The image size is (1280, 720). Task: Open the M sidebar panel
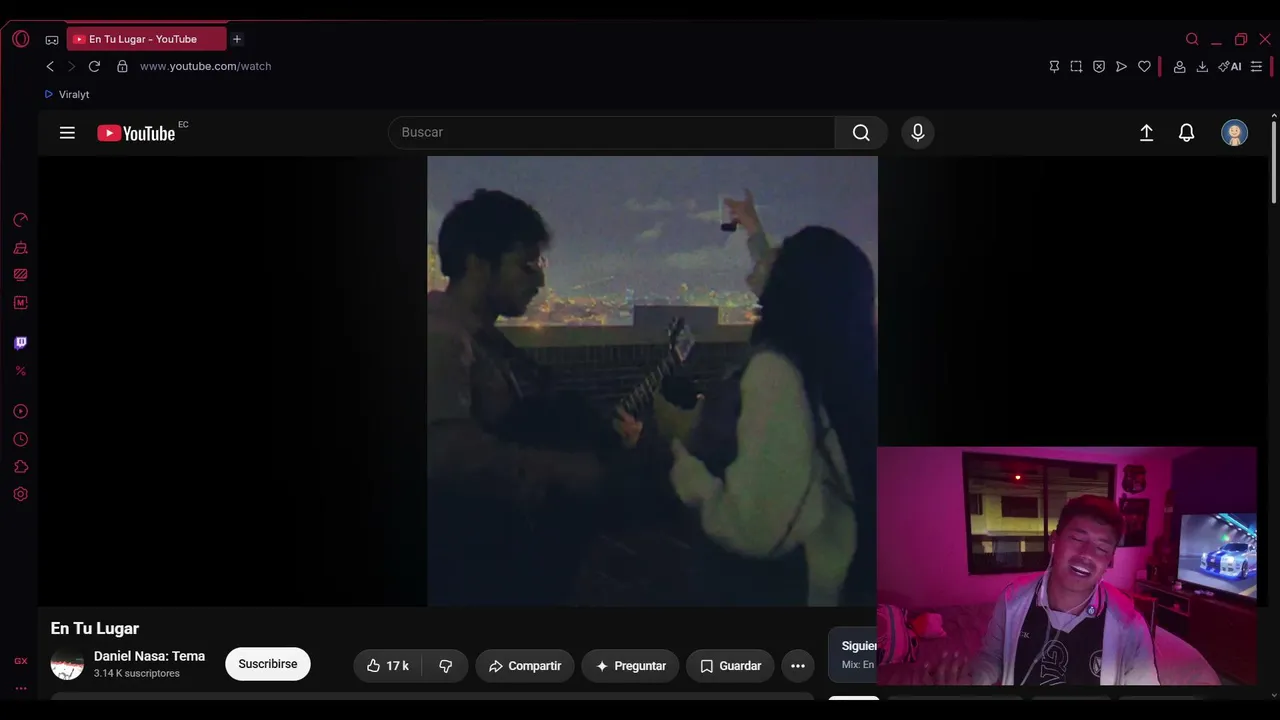click(x=20, y=302)
